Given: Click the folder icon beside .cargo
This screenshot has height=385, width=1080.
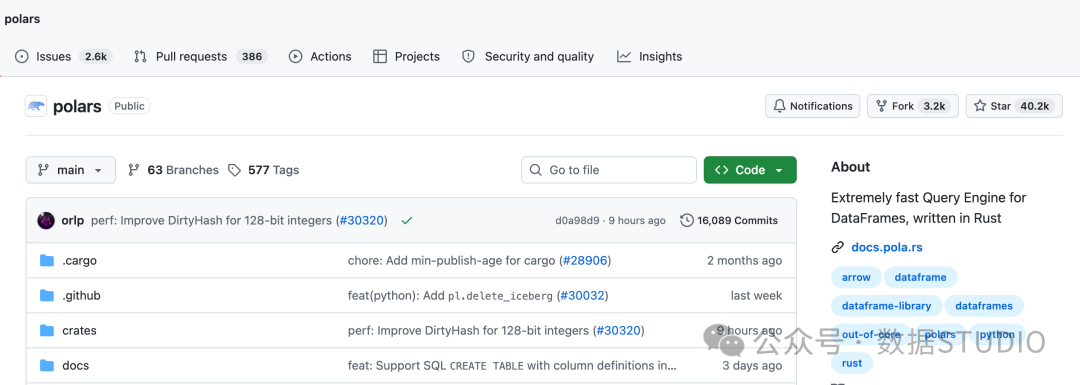Looking at the screenshot, I should click(x=47, y=260).
